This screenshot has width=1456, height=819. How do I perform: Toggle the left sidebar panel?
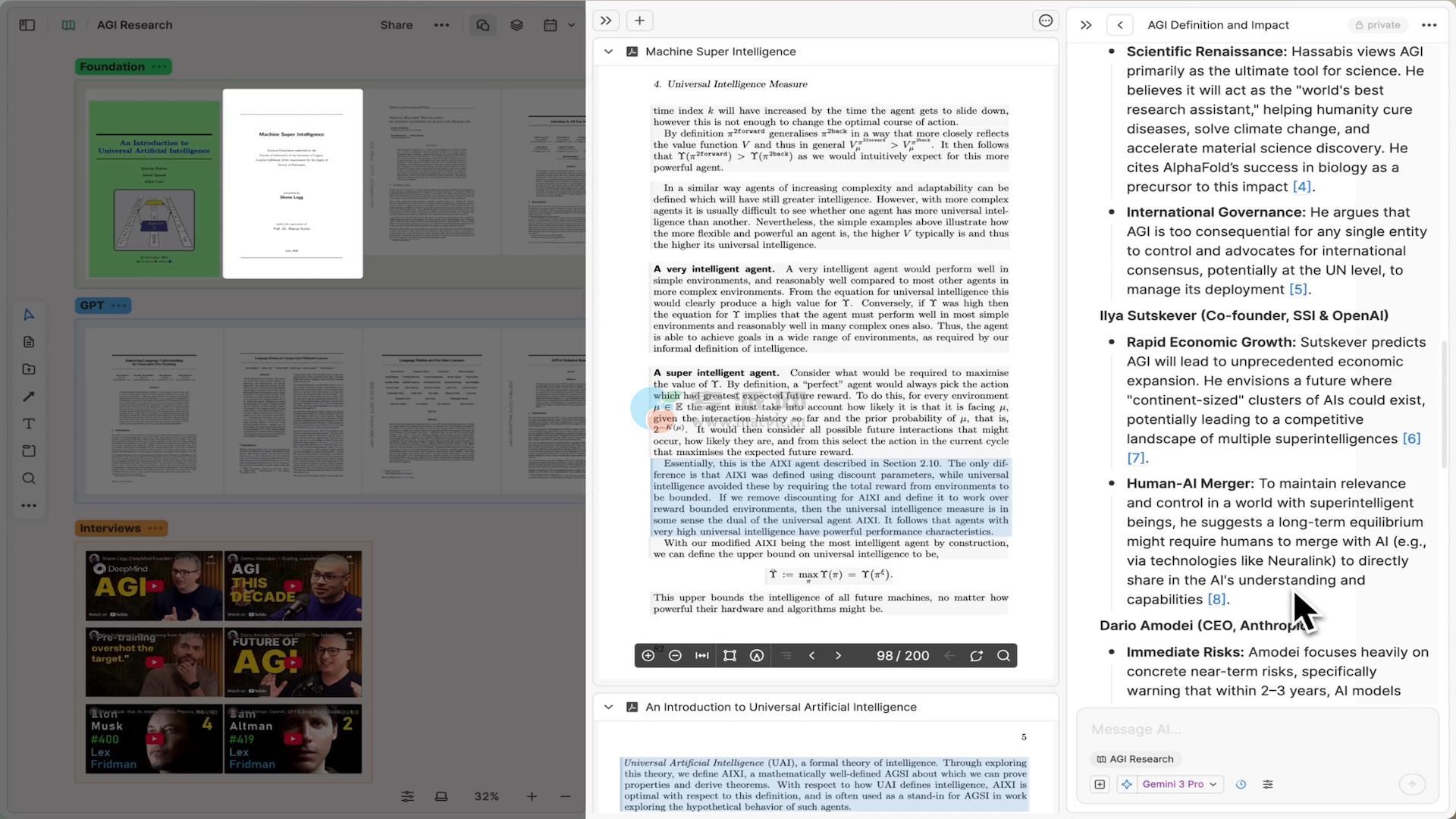coord(27,25)
